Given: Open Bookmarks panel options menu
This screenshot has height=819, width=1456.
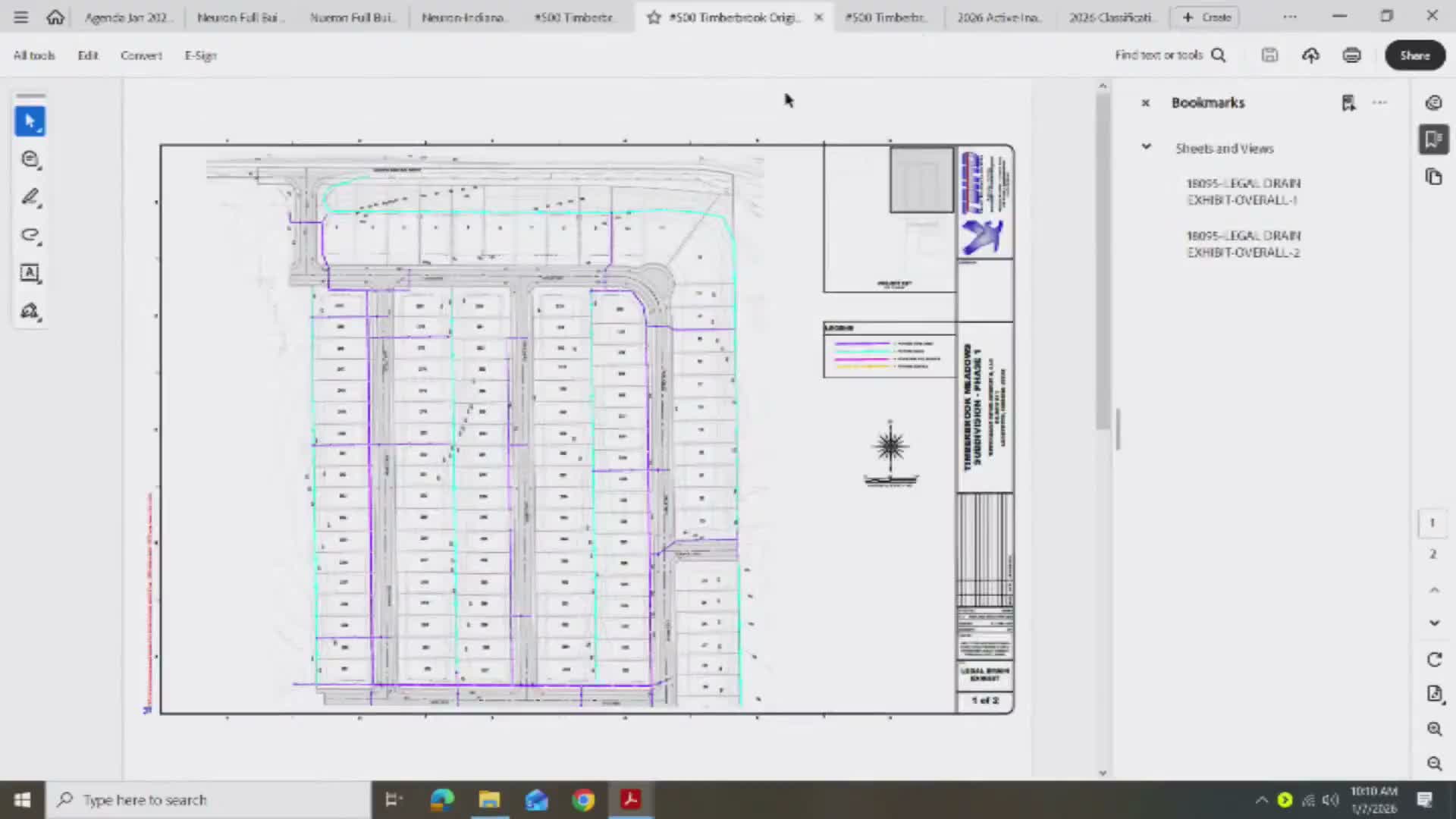Looking at the screenshot, I should pyautogui.click(x=1379, y=102).
